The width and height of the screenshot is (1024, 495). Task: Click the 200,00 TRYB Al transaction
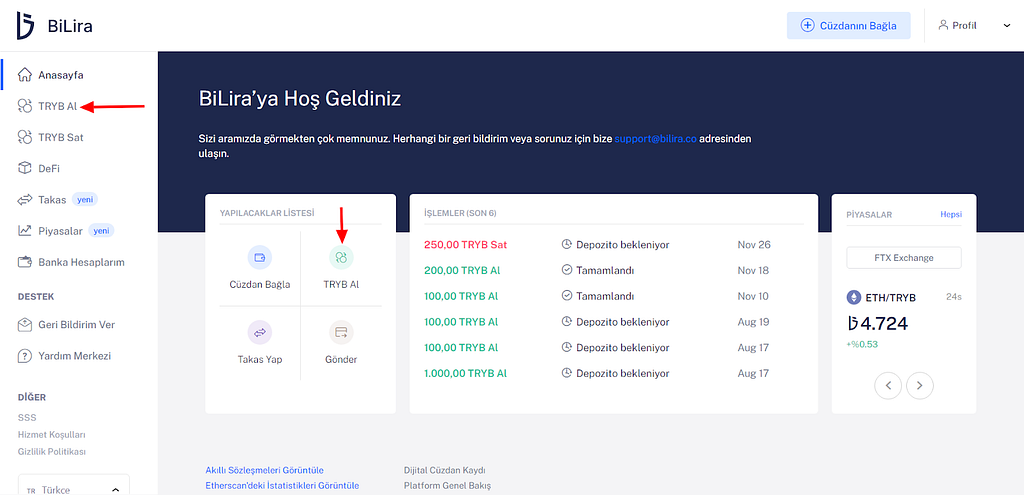click(x=462, y=270)
